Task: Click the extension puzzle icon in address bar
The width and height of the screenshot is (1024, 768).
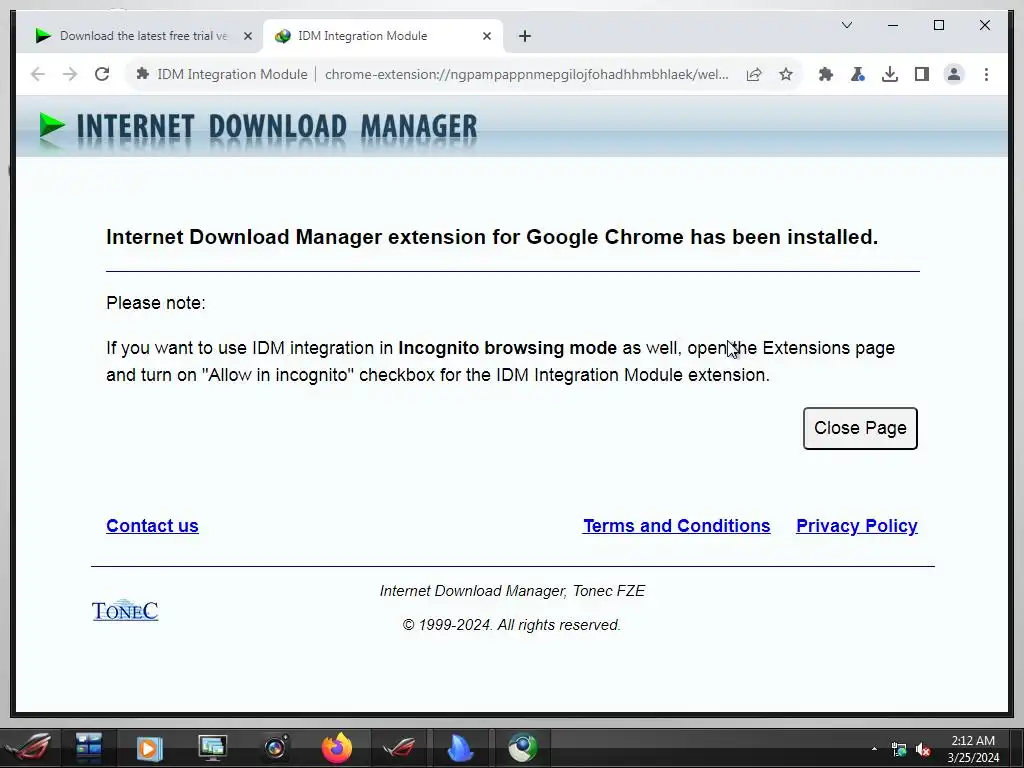Action: click(142, 74)
